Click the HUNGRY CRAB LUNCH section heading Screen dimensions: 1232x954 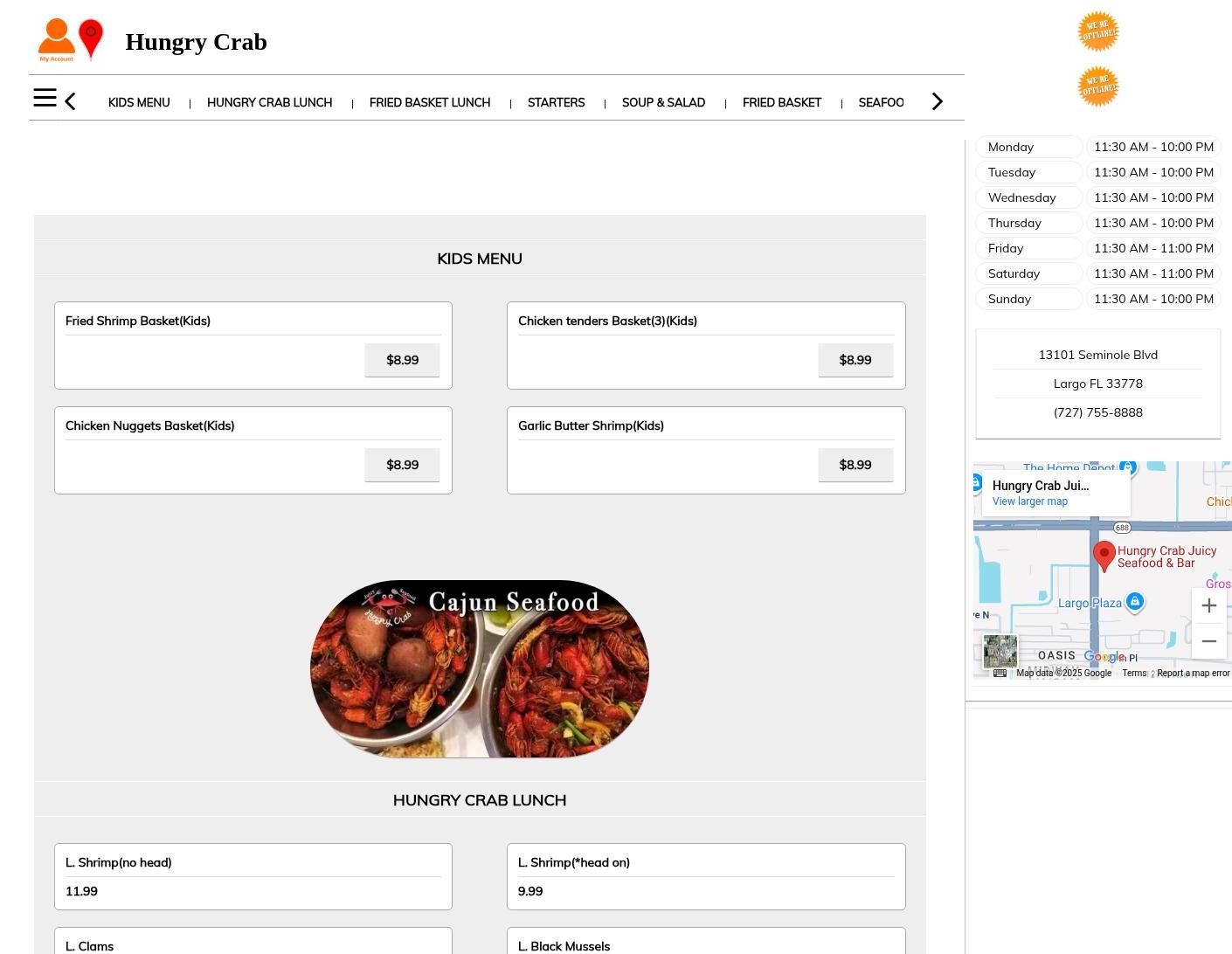click(x=480, y=800)
